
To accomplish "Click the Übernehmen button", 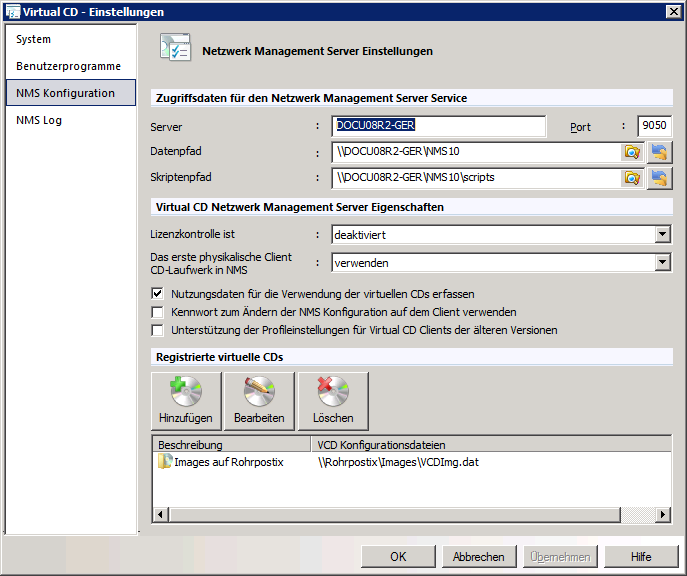I will [x=560, y=556].
